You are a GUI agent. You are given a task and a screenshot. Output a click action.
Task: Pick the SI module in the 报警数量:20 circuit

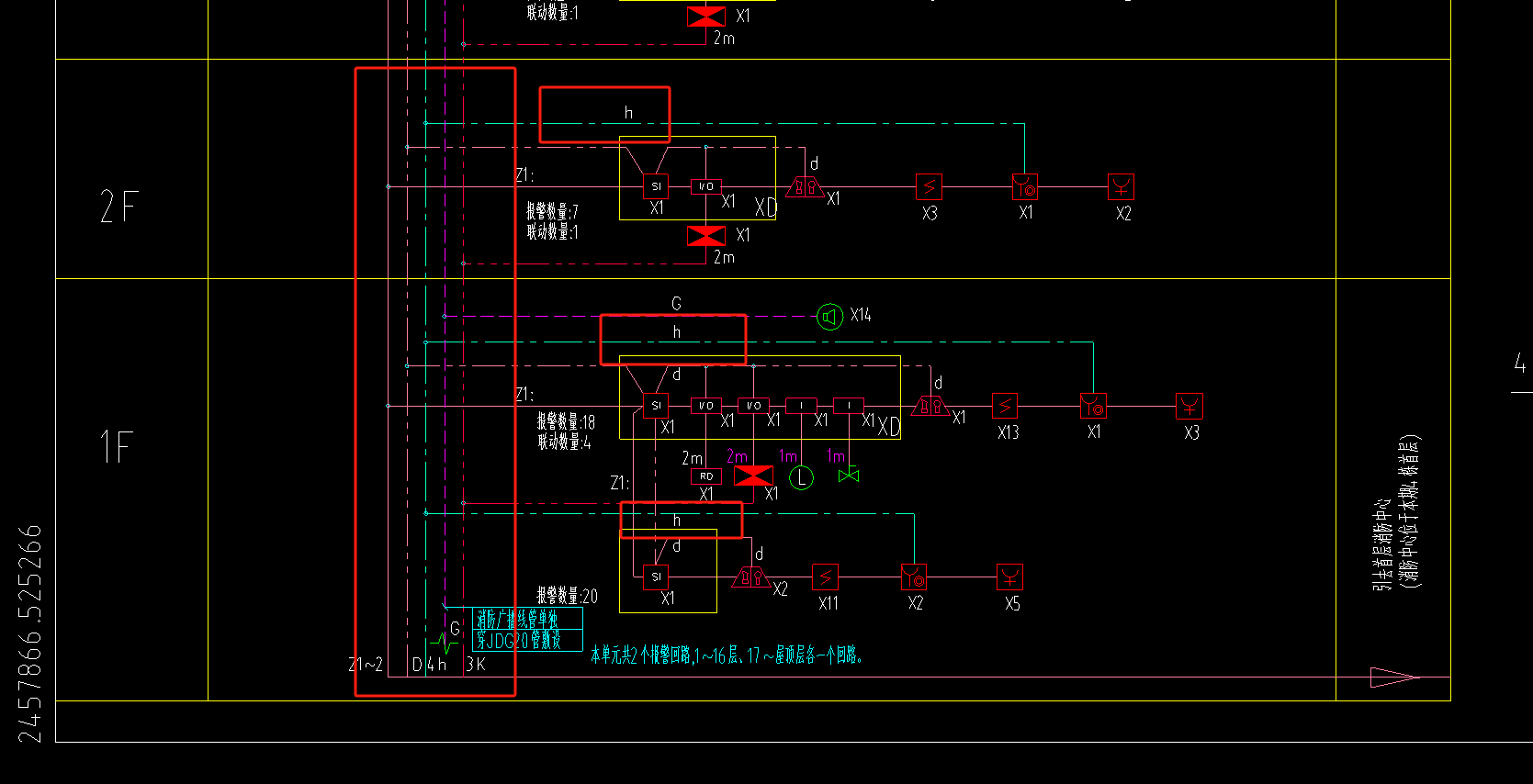click(x=656, y=577)
